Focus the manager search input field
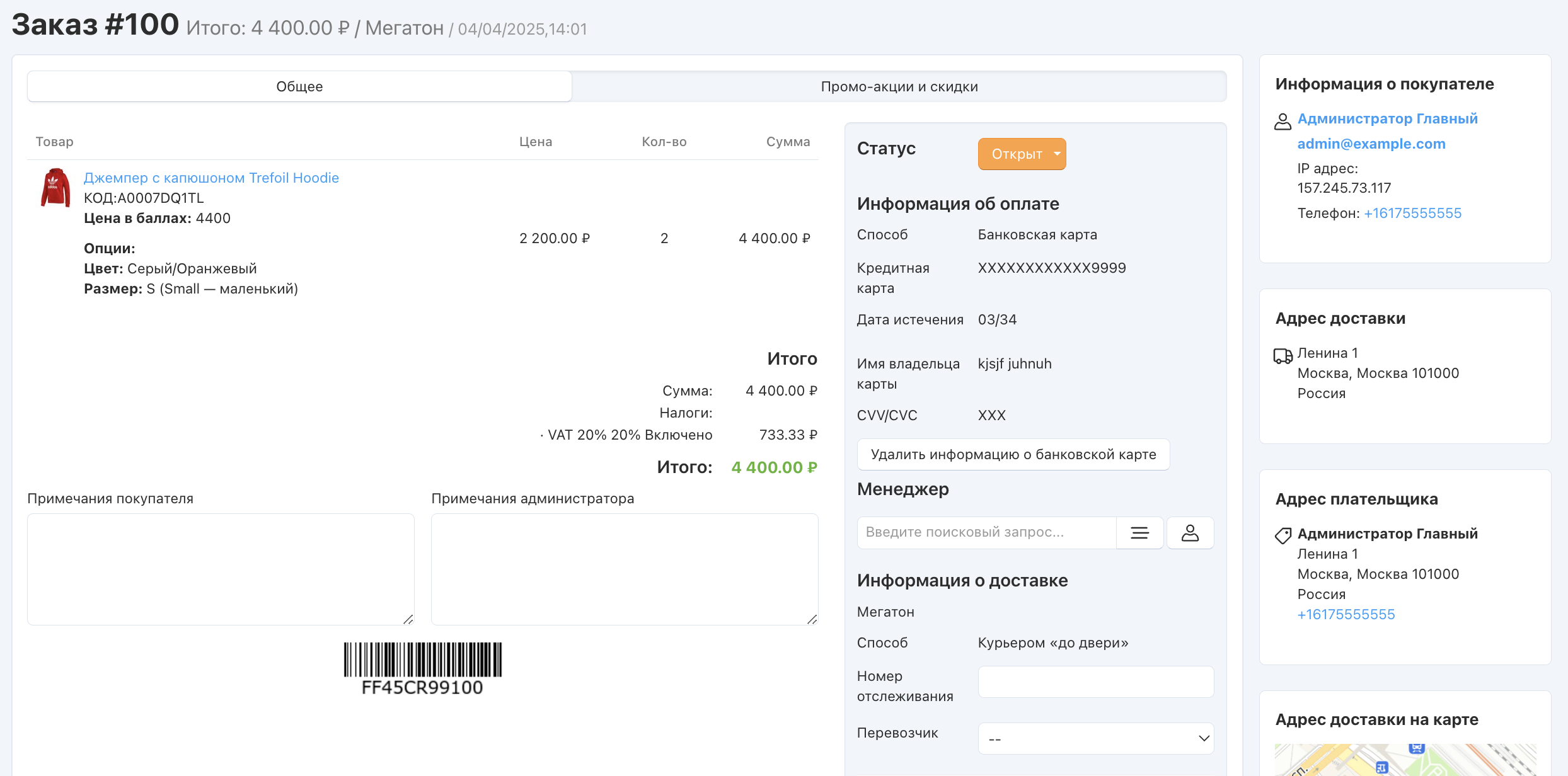Image resolution: width=1568 pixels, height=776 pixels. 986,533
